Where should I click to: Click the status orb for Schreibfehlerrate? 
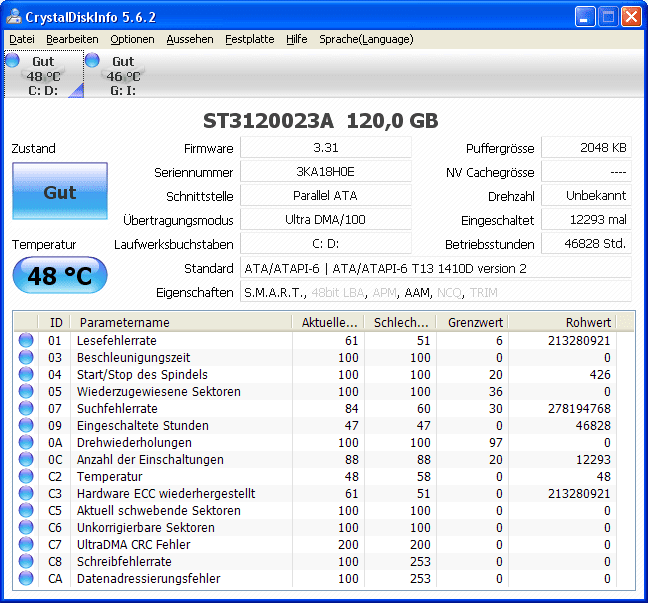(x=26, y=561)
